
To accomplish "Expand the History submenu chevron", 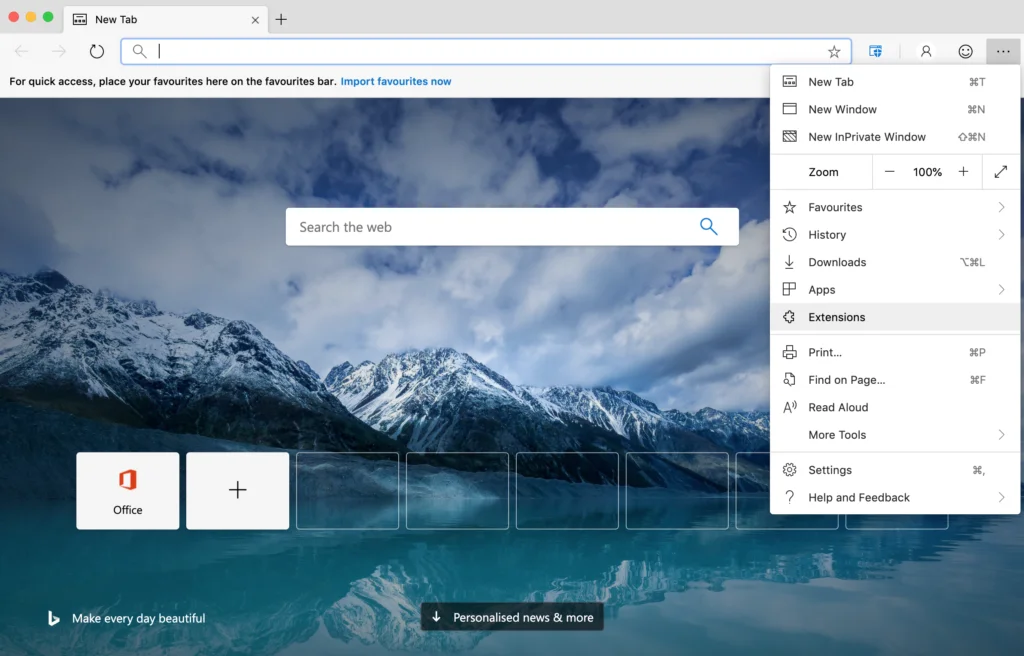I will (x=1001, y=235).
